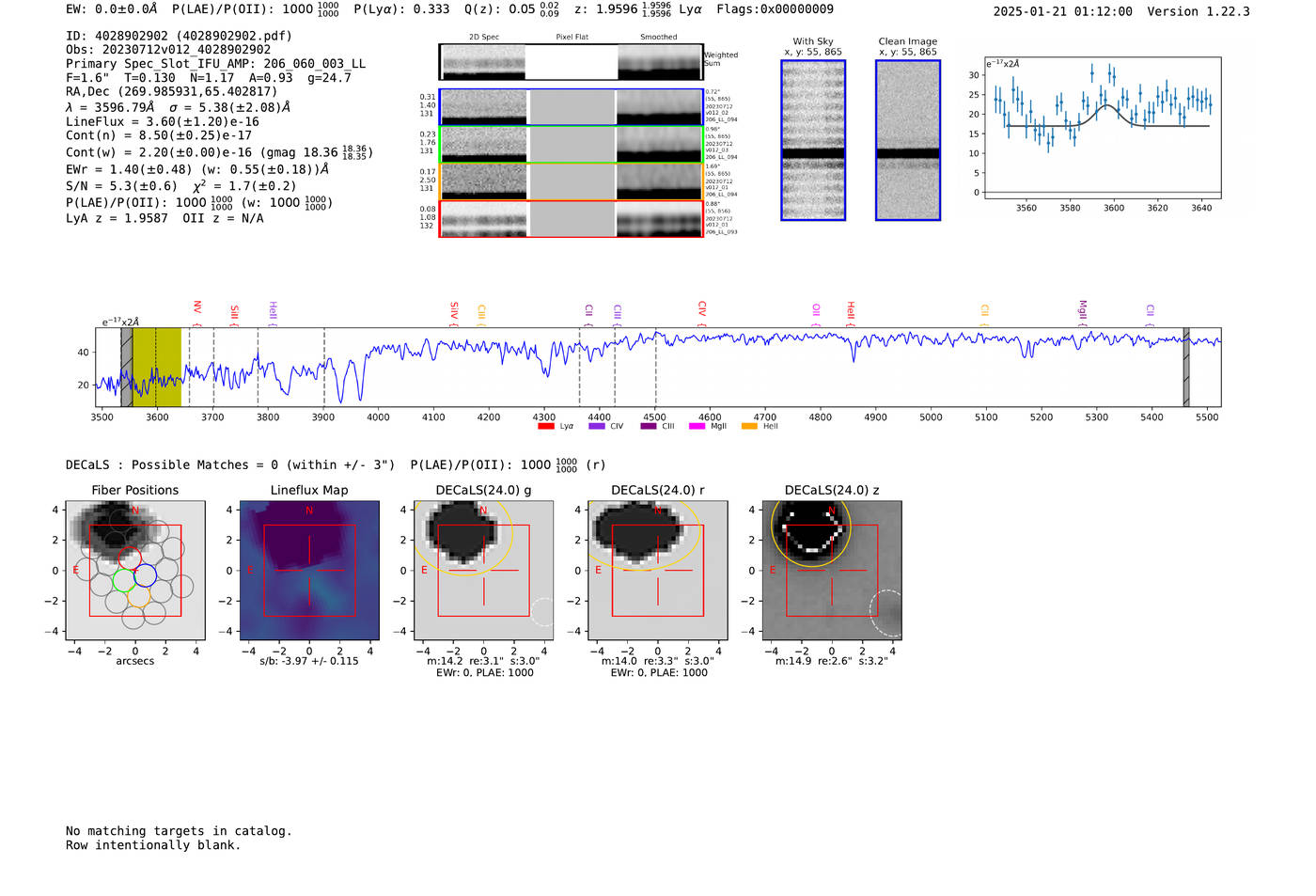Click the green fiber circle in Fiber Positions
Viewport: 1316px width, 896px height.
coord(124,580)
